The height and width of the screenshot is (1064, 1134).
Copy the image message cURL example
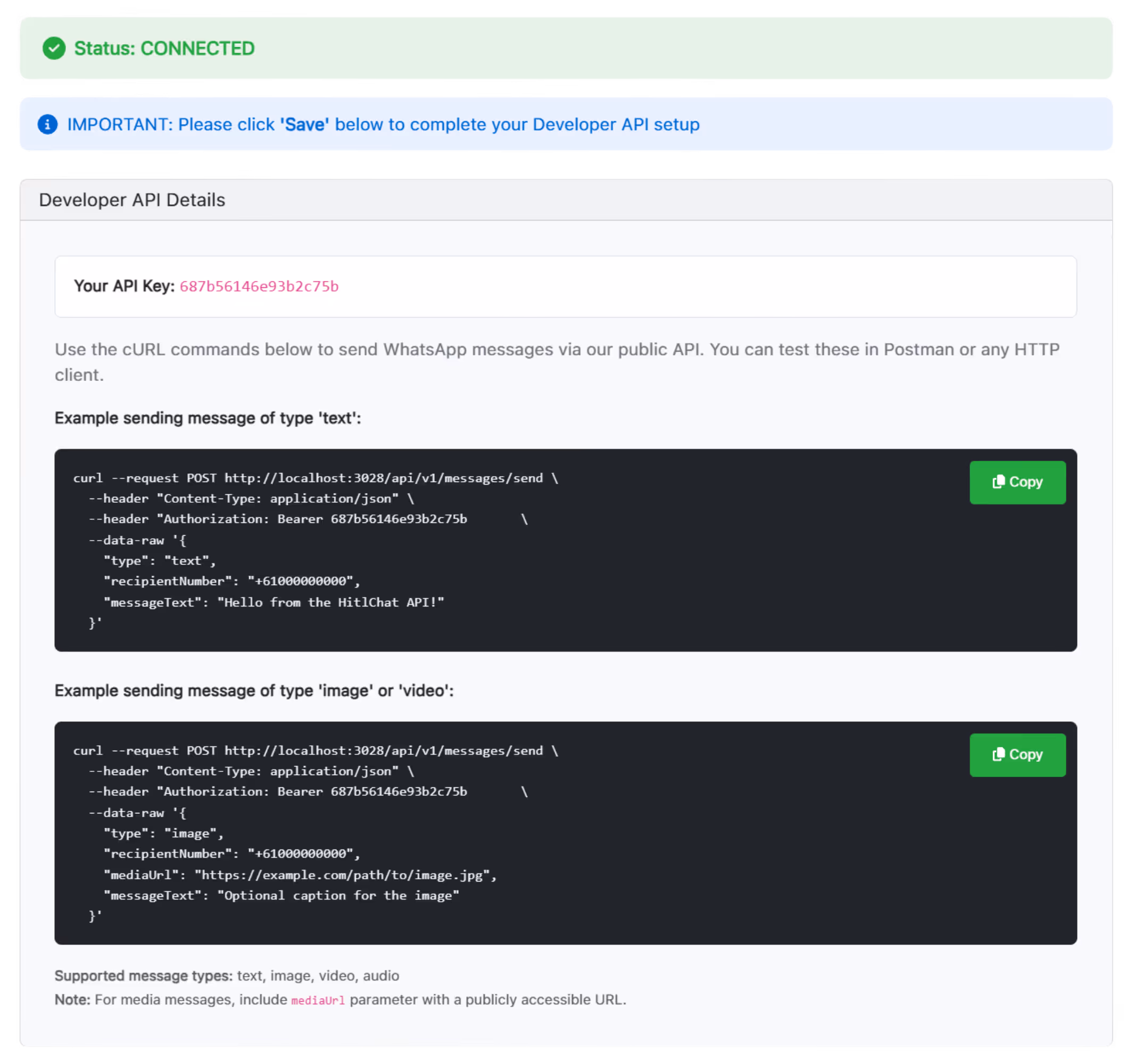click(x=1017, y=755)
